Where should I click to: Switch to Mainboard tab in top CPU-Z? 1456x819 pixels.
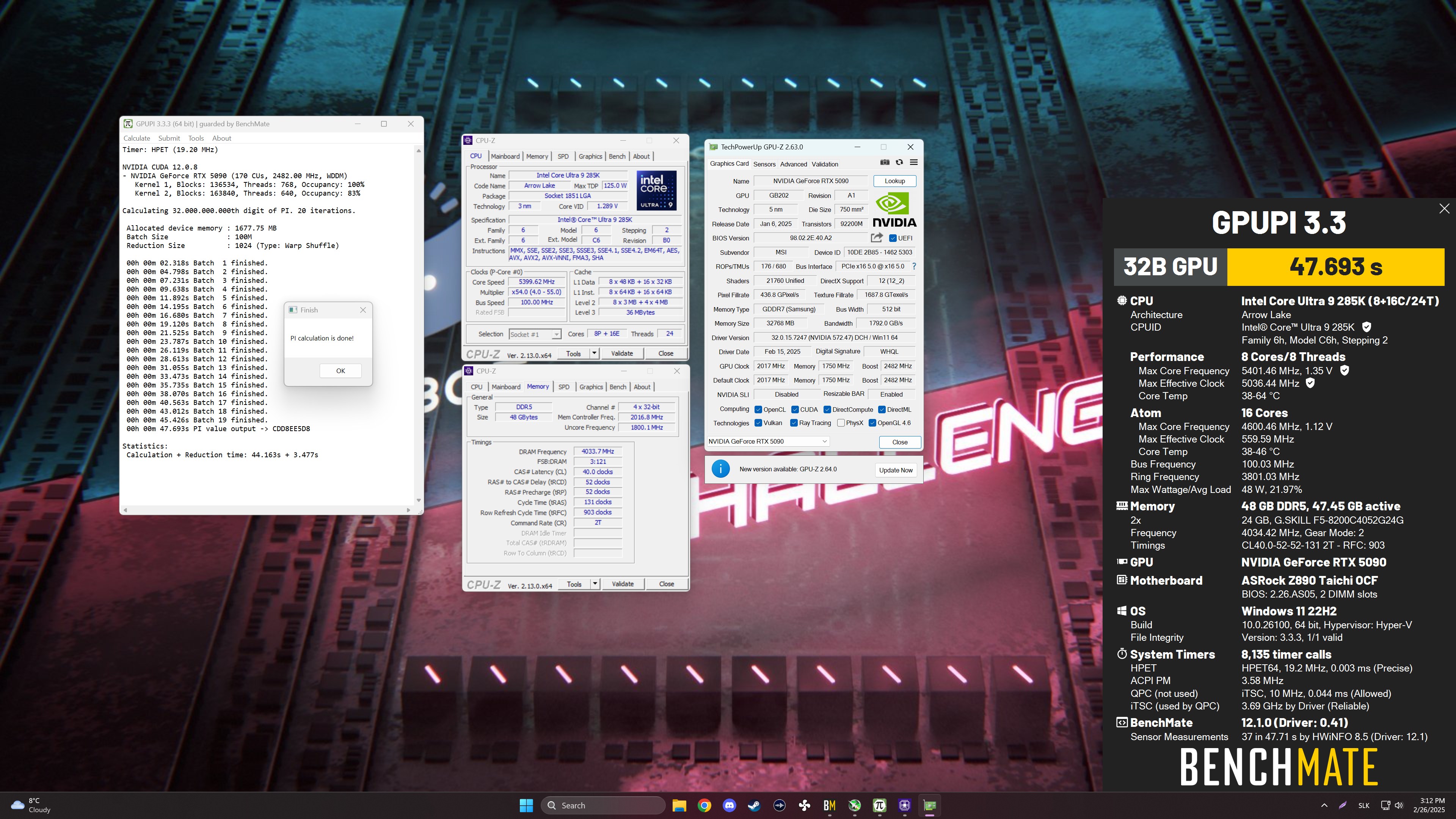505,156
